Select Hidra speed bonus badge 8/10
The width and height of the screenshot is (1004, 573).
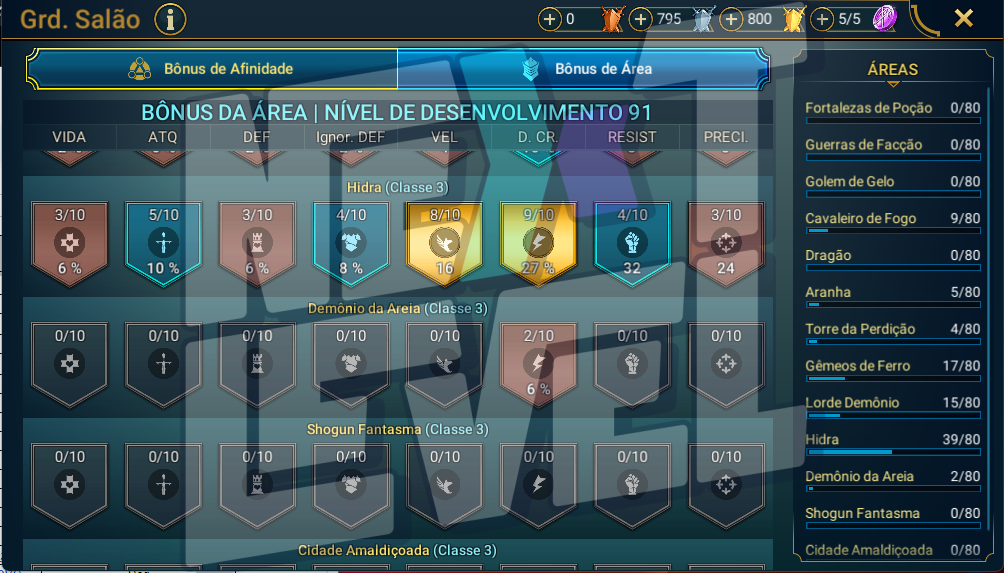(445, 243)
